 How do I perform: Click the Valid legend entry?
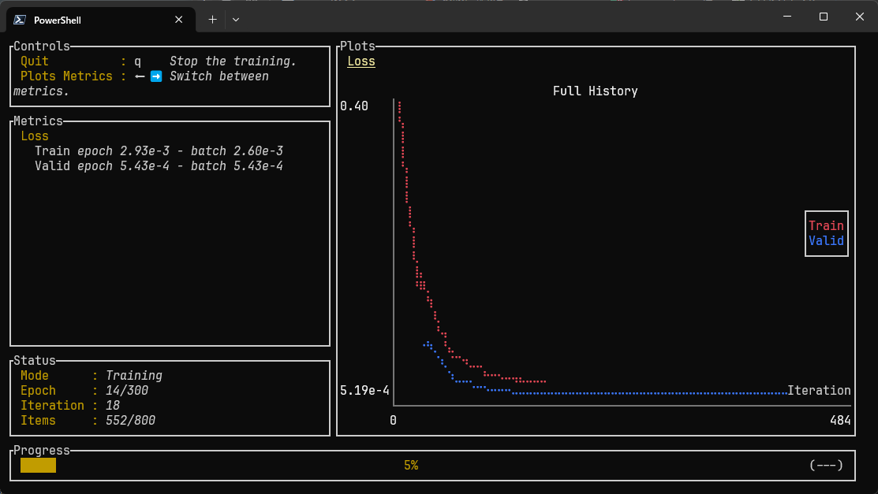click(x=826, y=241)
